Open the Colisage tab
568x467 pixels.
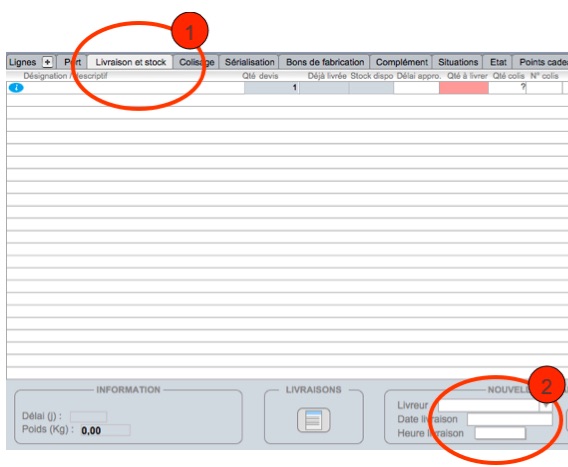click(197, 62)
